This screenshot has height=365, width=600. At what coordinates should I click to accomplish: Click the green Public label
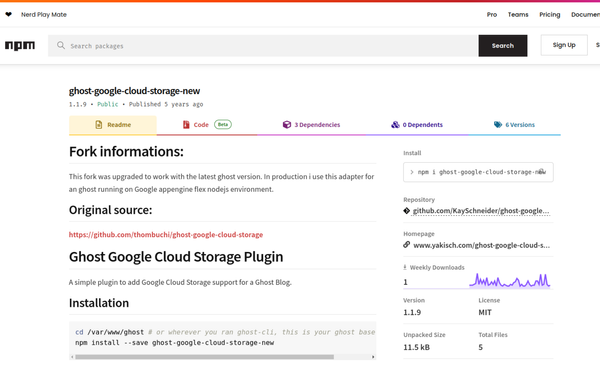coord(108,104)
